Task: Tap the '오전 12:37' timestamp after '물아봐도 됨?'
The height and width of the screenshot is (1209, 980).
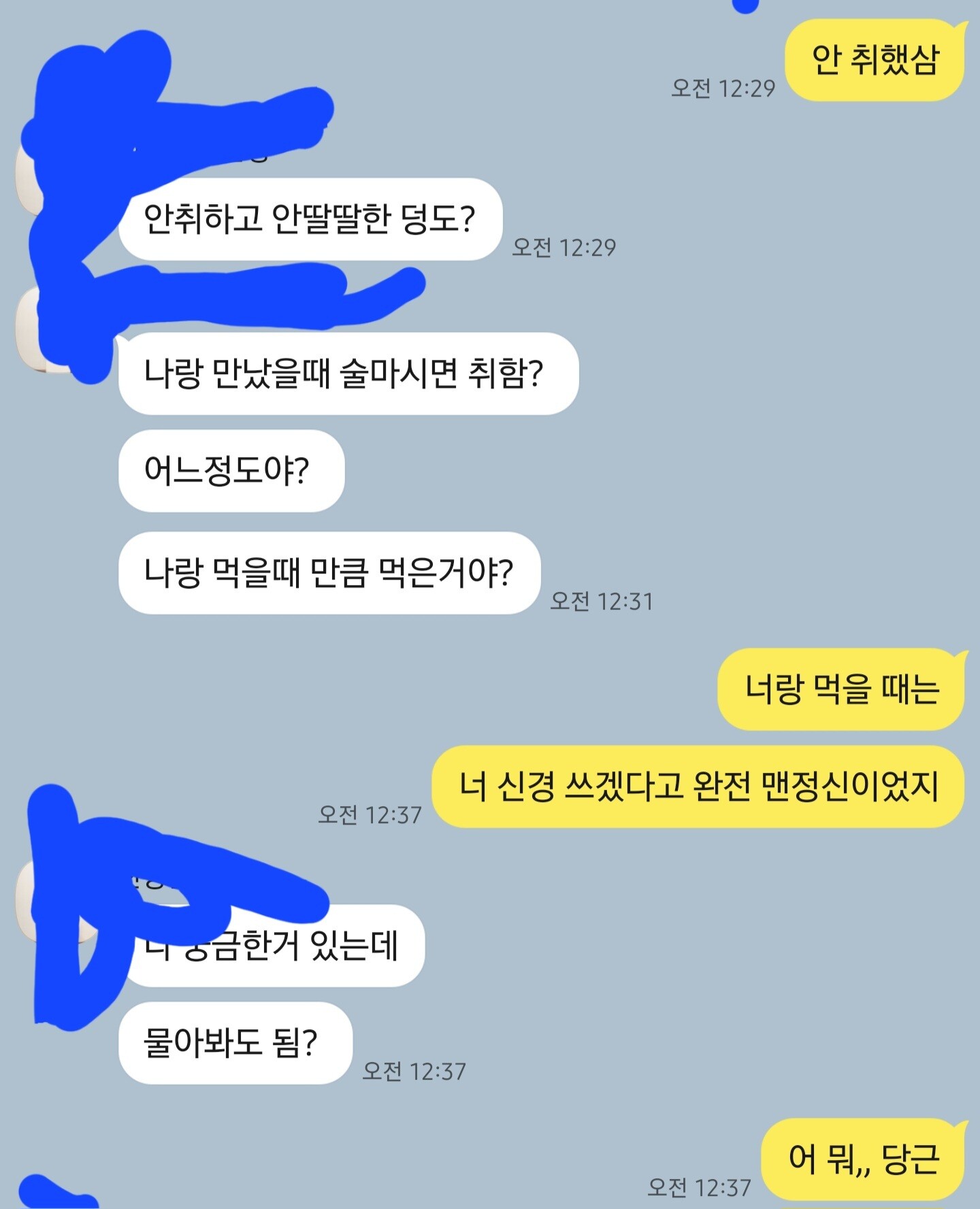Action: click(x=414, y=1072)
